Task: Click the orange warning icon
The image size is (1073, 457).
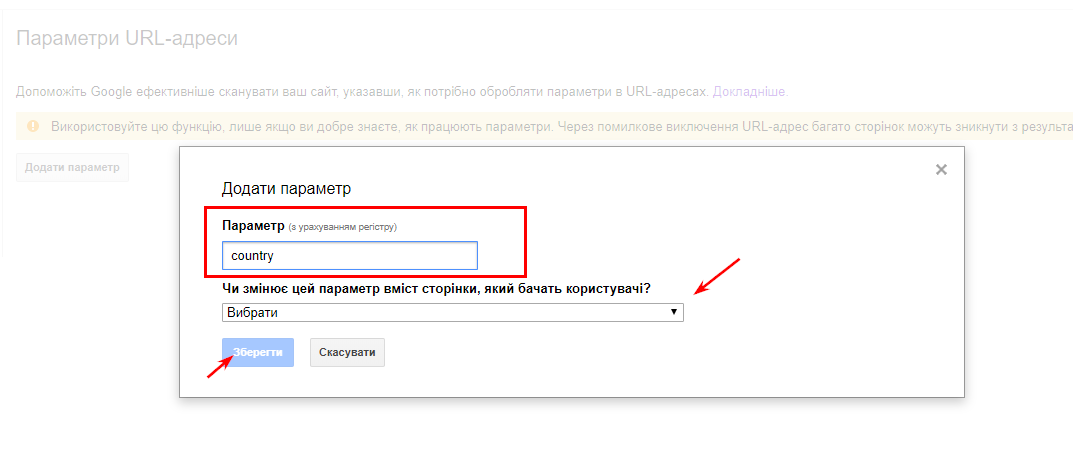Action: point(33,126)
